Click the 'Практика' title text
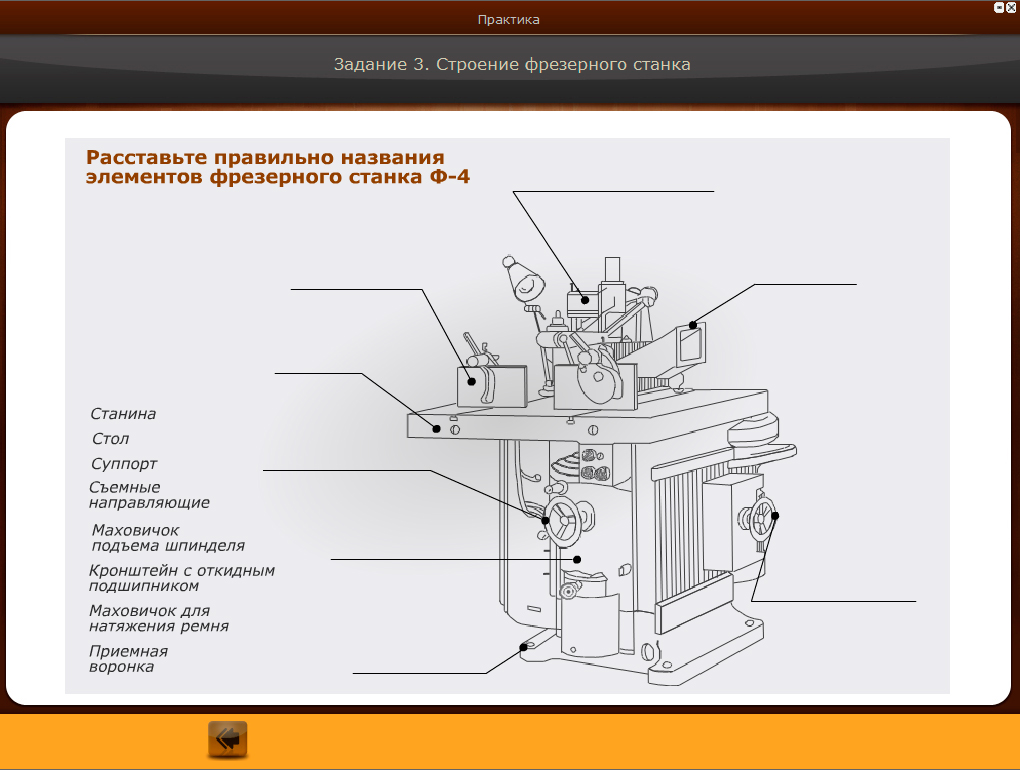 [x=509, y=19]
